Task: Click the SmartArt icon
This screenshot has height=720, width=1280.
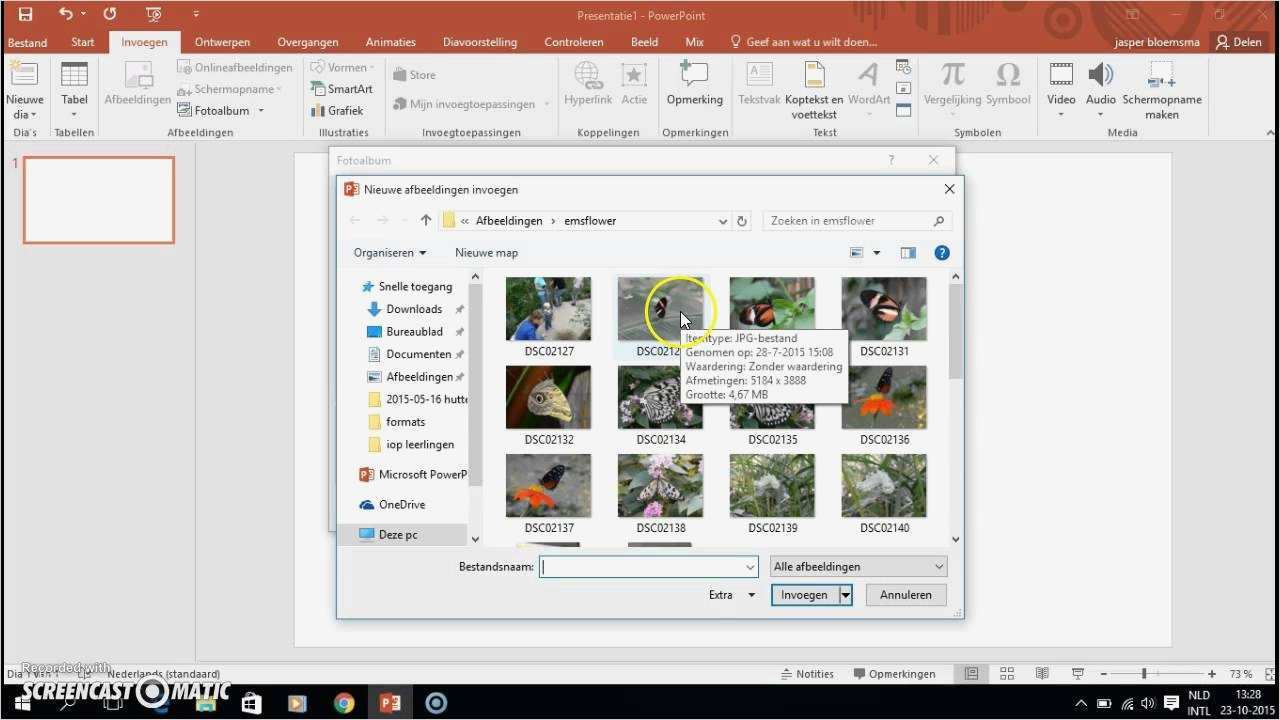Action: (x=318, y=89)
